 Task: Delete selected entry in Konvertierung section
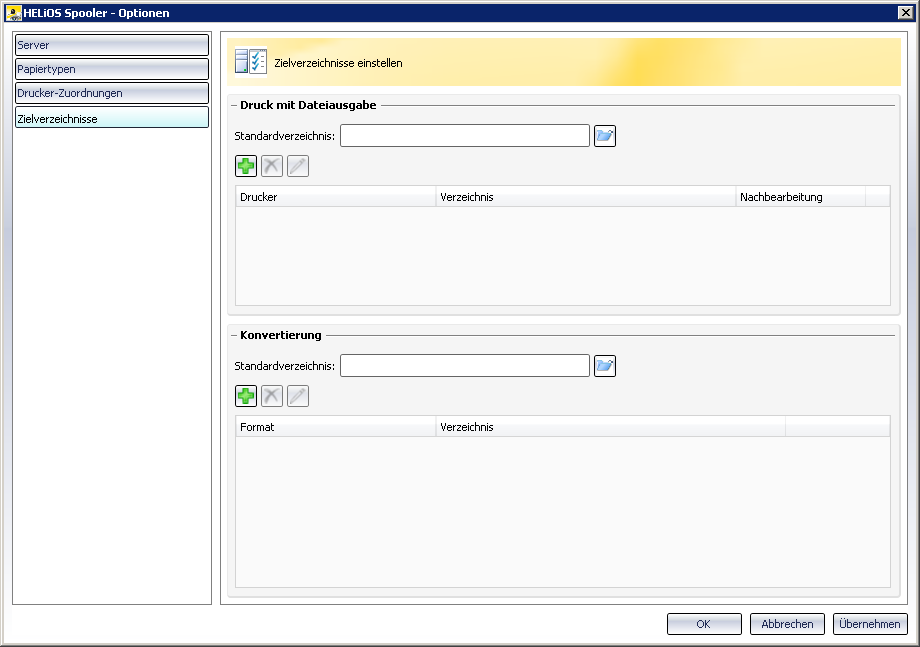click(272, 396)
